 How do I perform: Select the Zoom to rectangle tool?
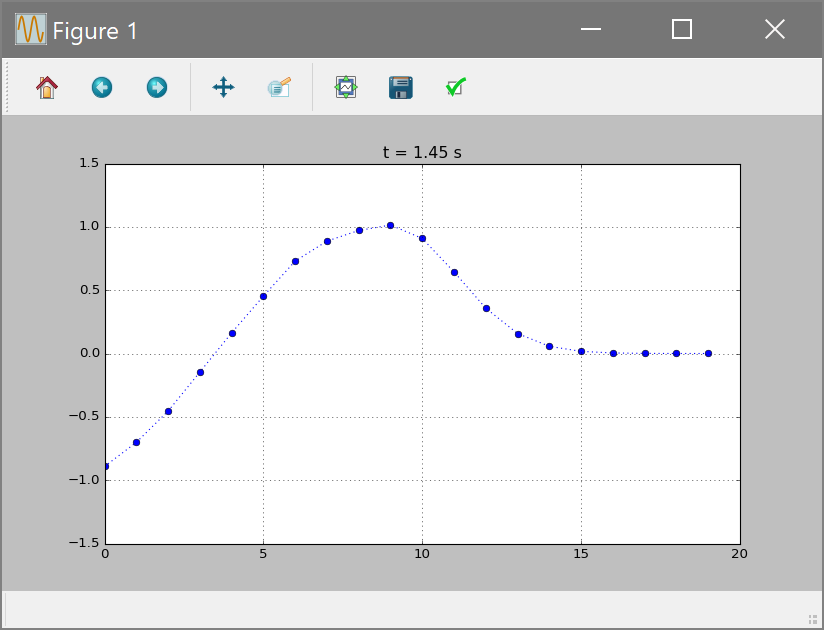[x=279, y=87]
